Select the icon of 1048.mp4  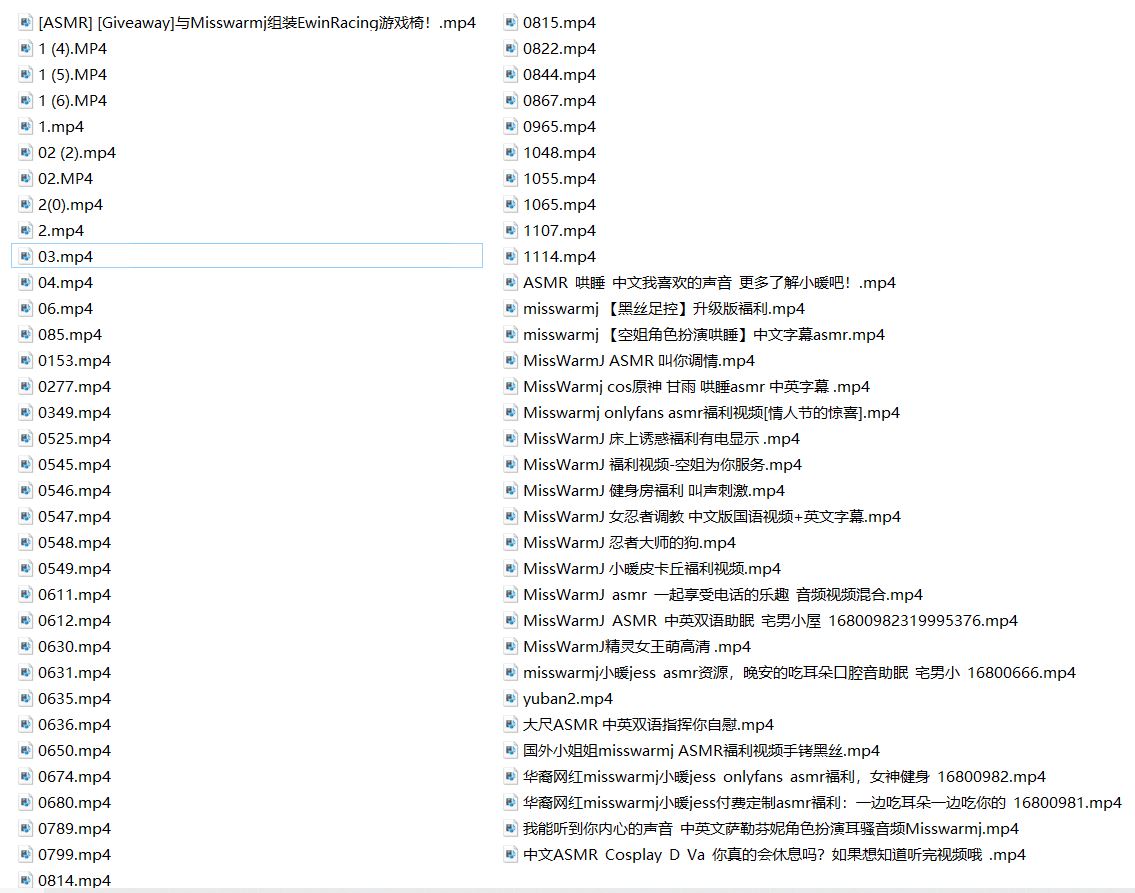pyautogui.click(x=510, y=153)
